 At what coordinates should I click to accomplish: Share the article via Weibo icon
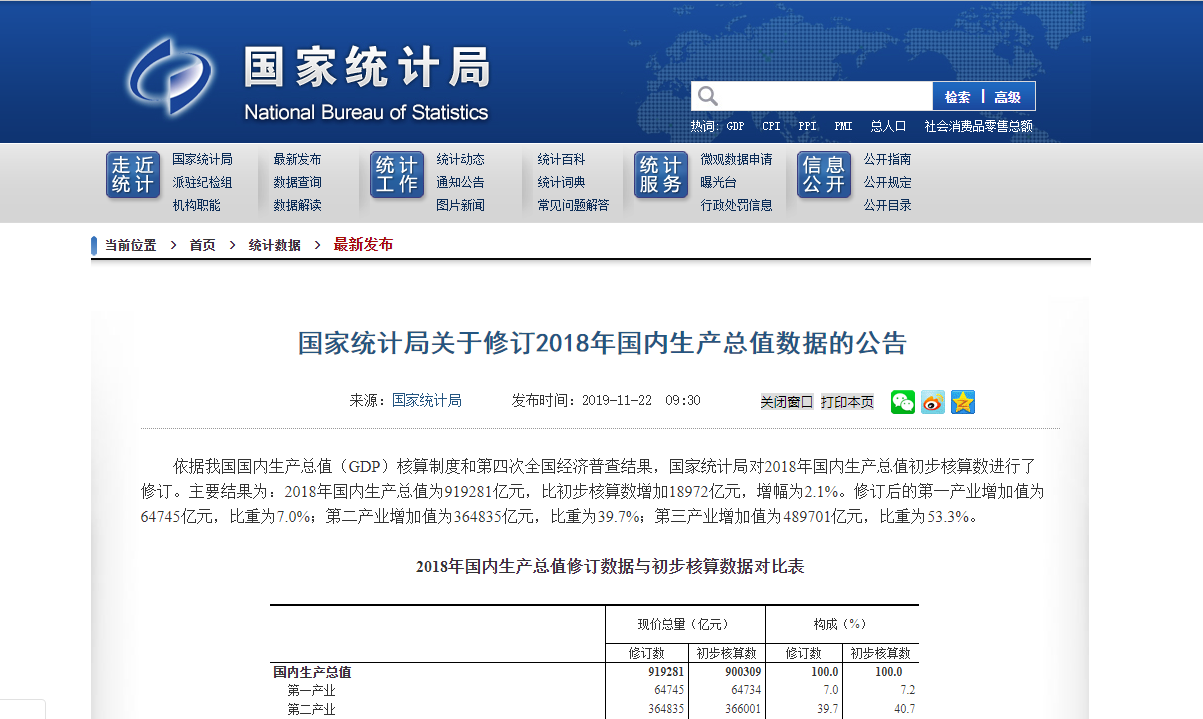[933, 402]
